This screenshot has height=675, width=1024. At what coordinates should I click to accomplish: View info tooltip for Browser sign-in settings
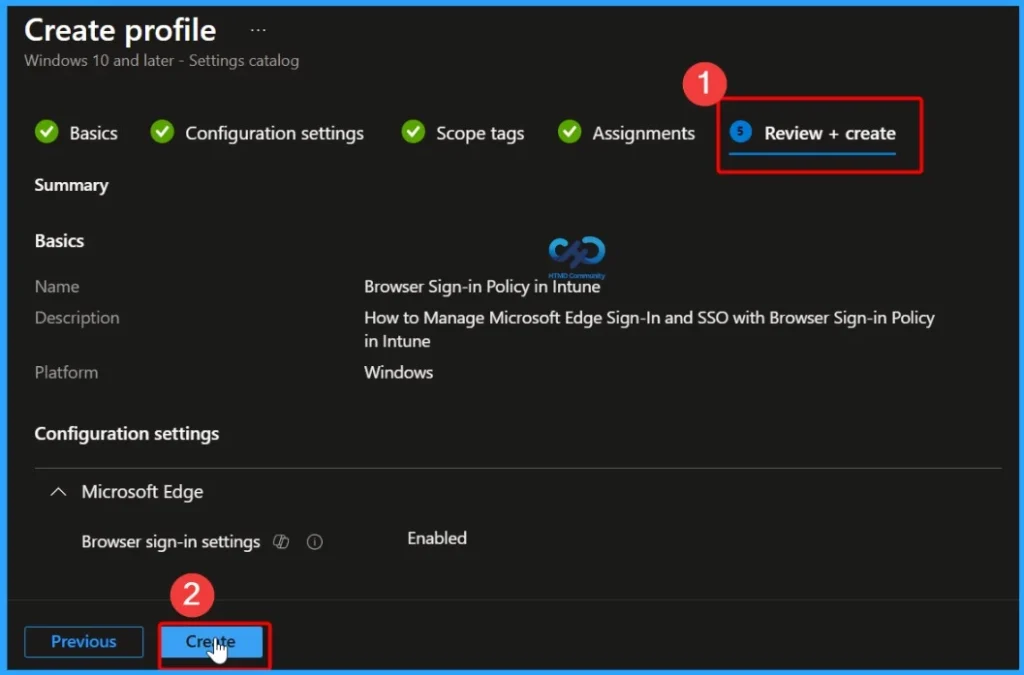[x=315, y=541]
